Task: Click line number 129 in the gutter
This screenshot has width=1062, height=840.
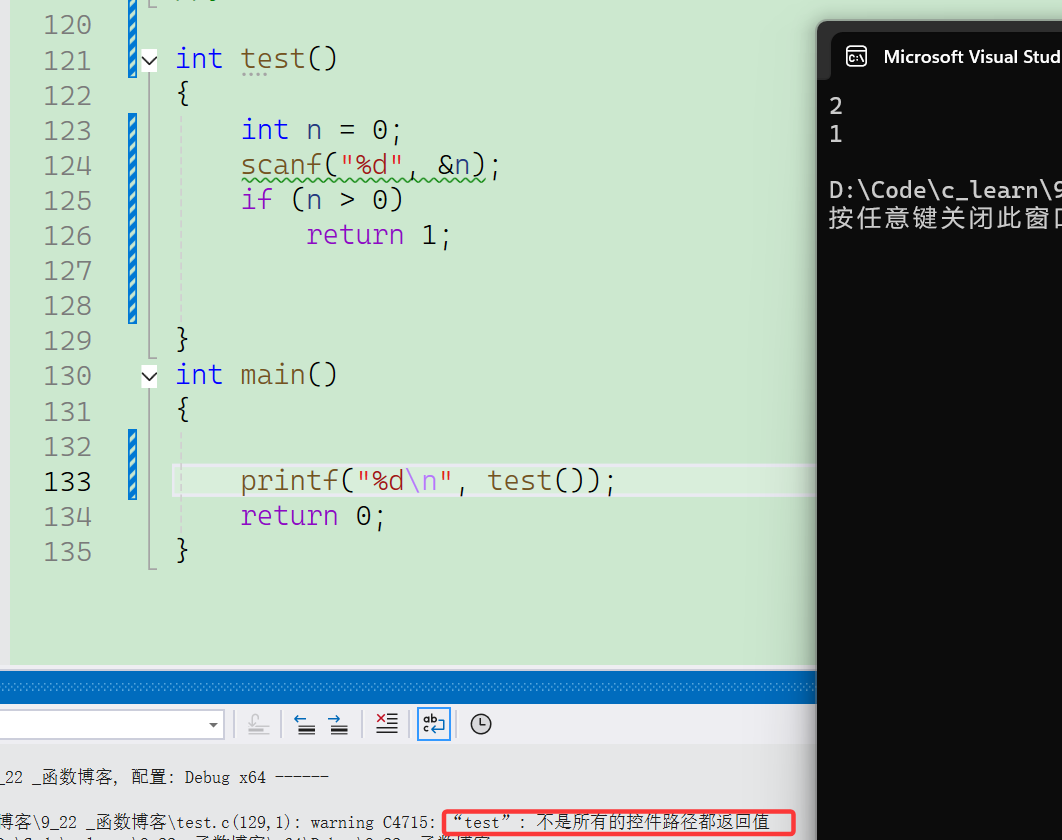Action: point(67,341)
